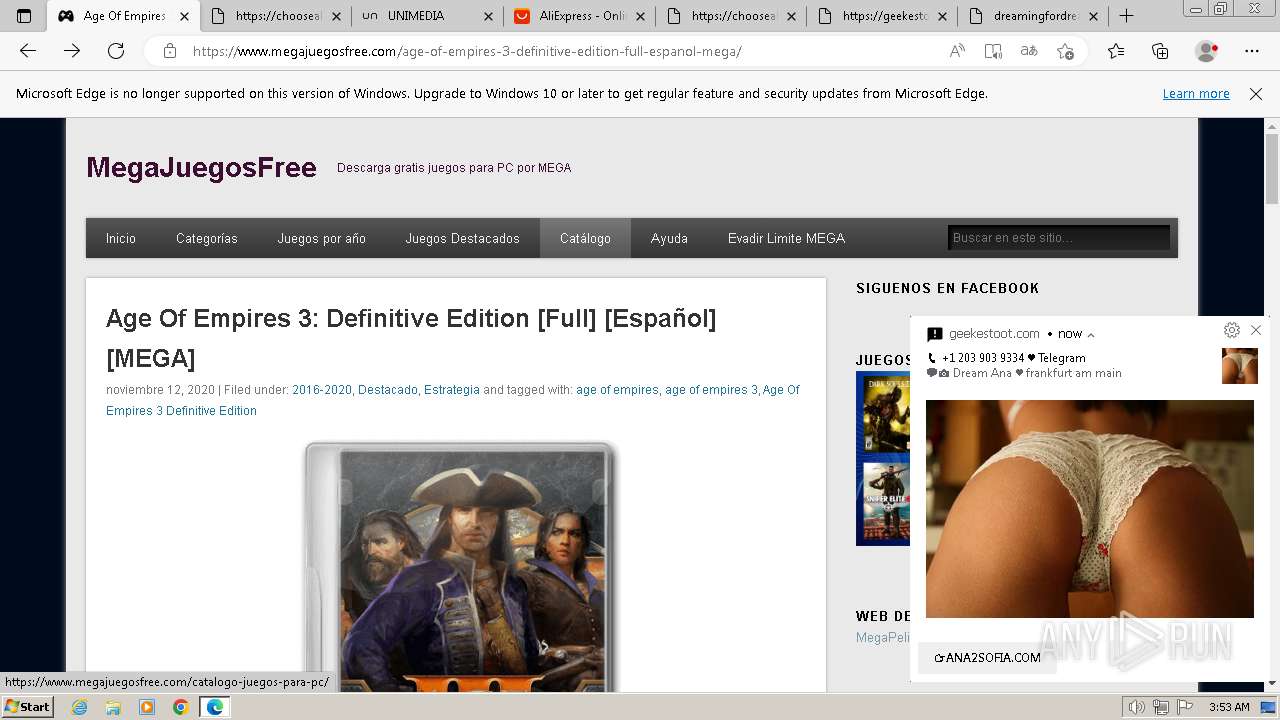Close the geekestoot.com notification popup
The image size is (1280, 720).
pos(1256,330)
